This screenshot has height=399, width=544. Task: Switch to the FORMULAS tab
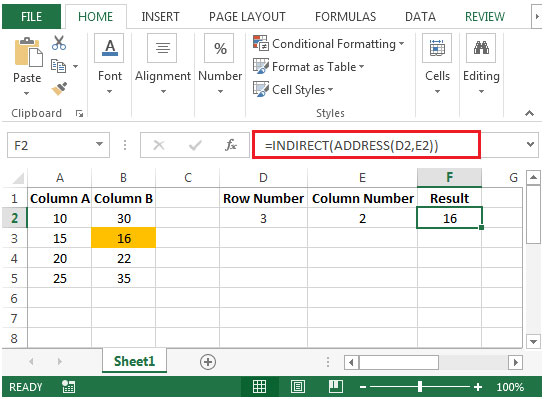tap(345, 17)
